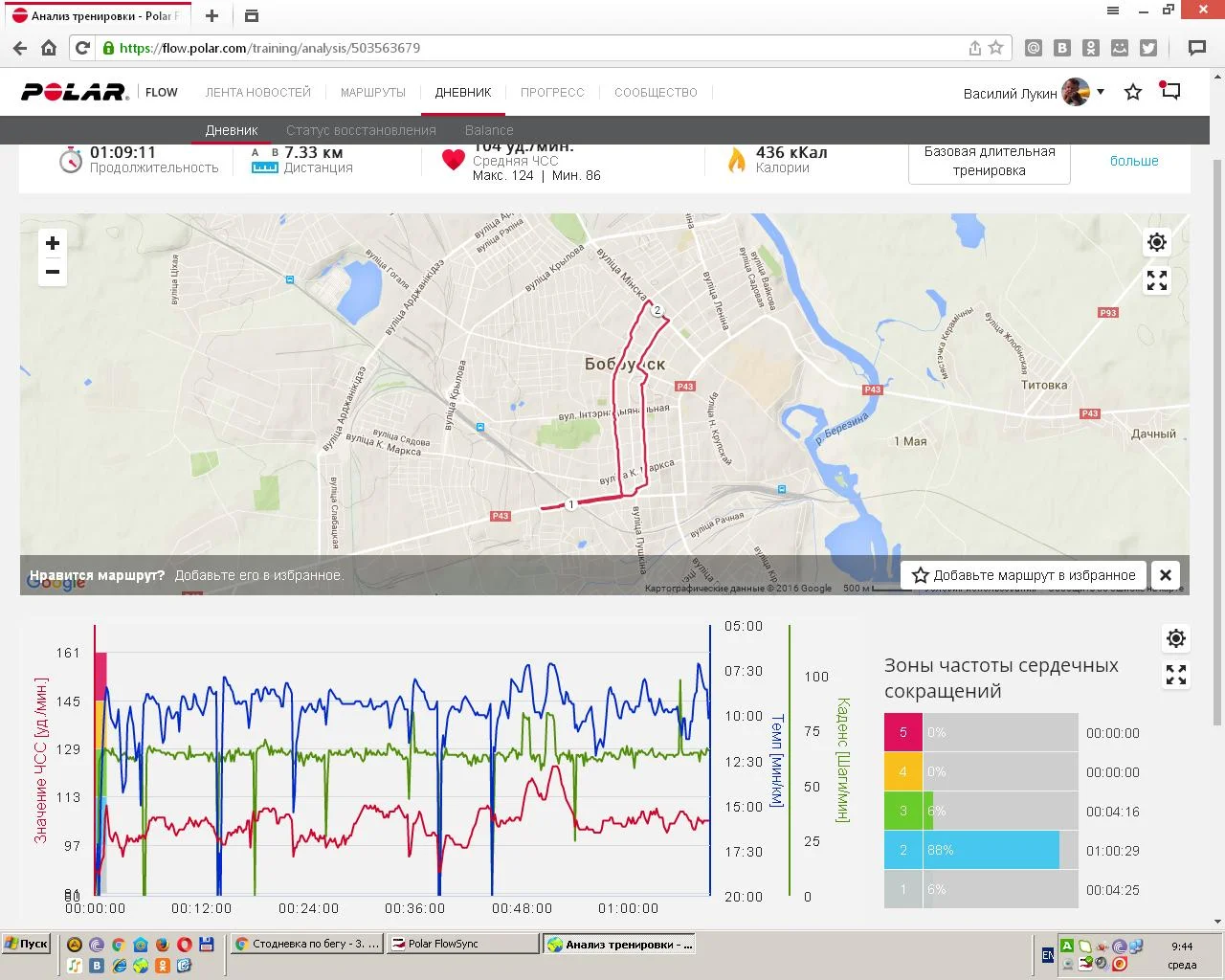Expand map to fullscreen

1157,280
